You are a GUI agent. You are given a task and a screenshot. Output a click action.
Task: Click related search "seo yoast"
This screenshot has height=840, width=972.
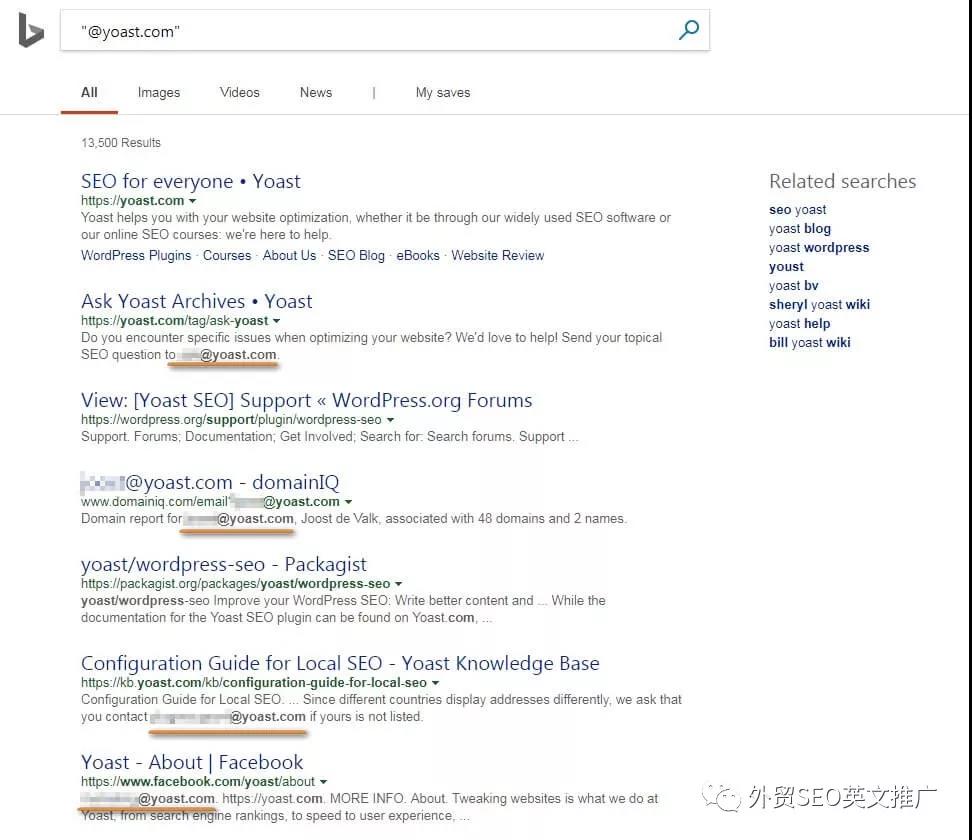797,210
